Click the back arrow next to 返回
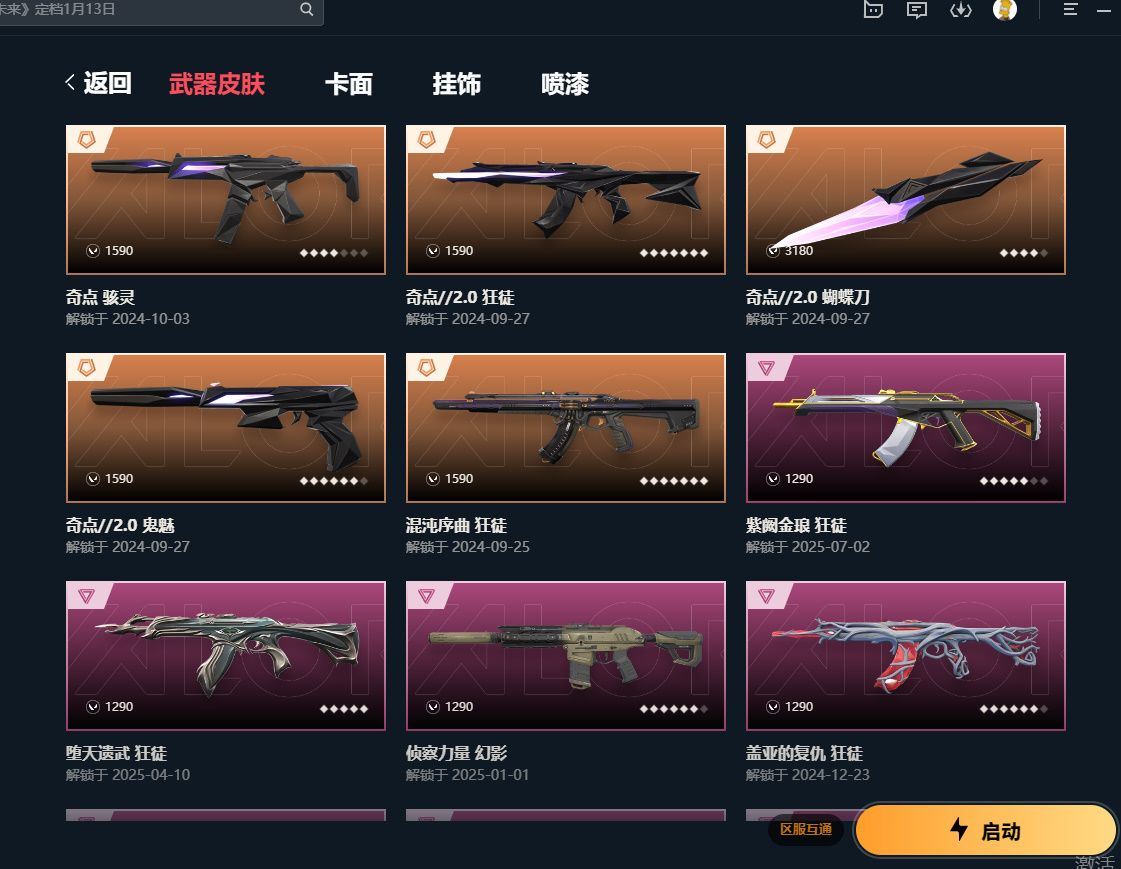1121x869 pixels. [x=70, y=82]
